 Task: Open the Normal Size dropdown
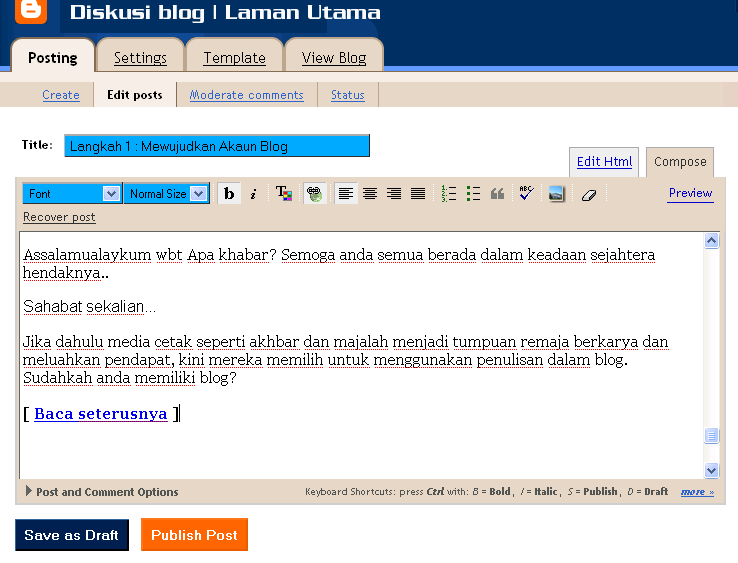click(x=167, y=193)
